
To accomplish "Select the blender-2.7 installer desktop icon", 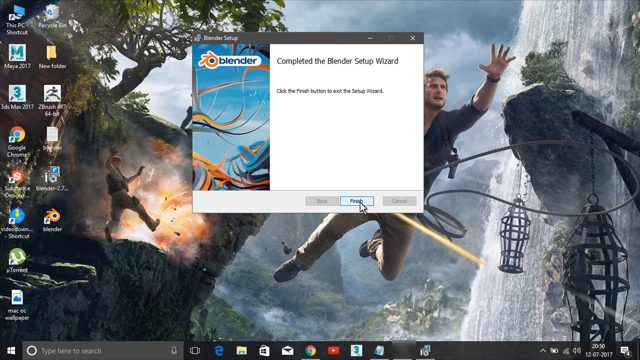I will click(x=52, y=179).
